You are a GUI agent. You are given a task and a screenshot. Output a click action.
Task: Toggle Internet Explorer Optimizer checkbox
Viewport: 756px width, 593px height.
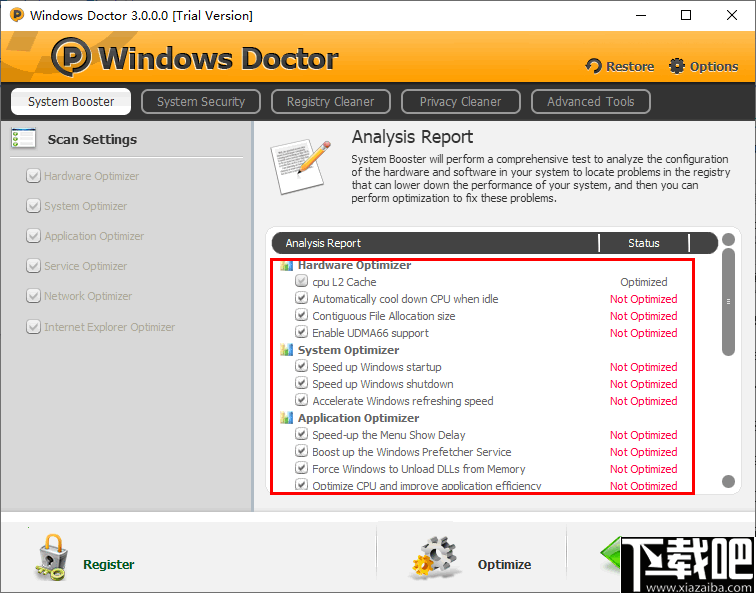click(33, 327)
